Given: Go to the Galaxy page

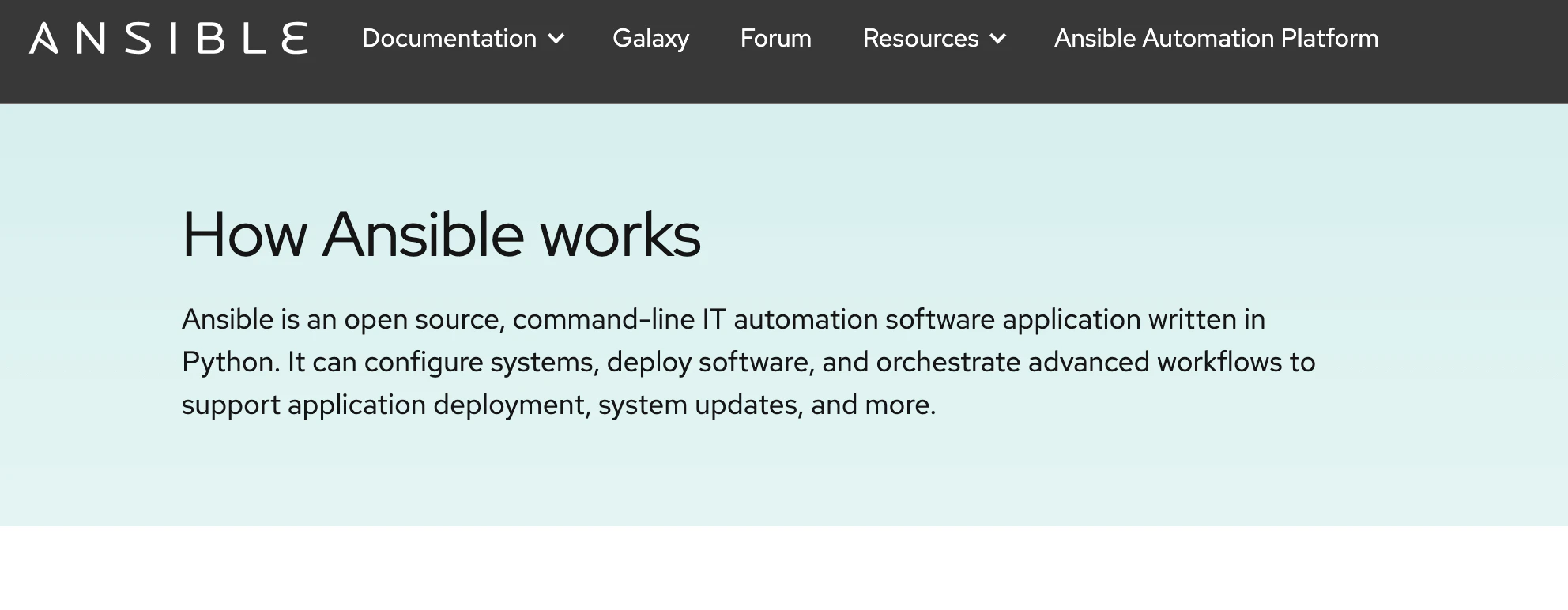Looking at the screenshot, I should [x=650, y=38].
